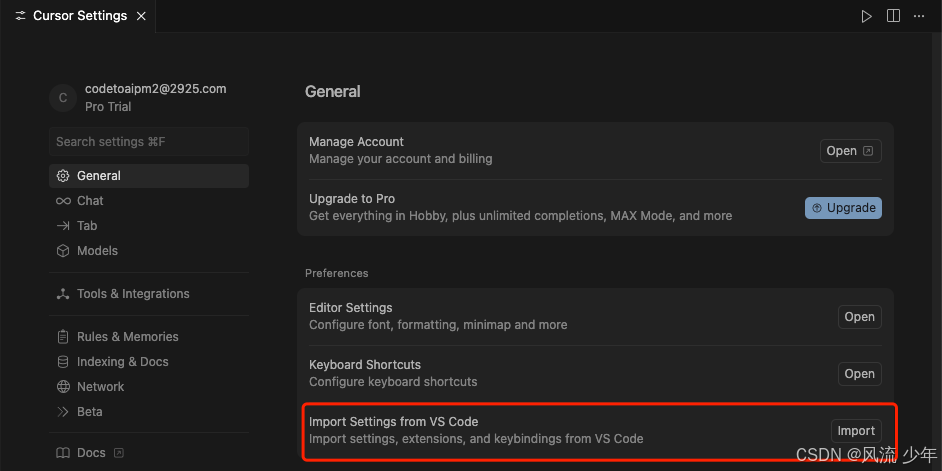Go to Tools & Integrations settings
The height and width of the screenshot is (471, 942).
(x=149, y=294)
